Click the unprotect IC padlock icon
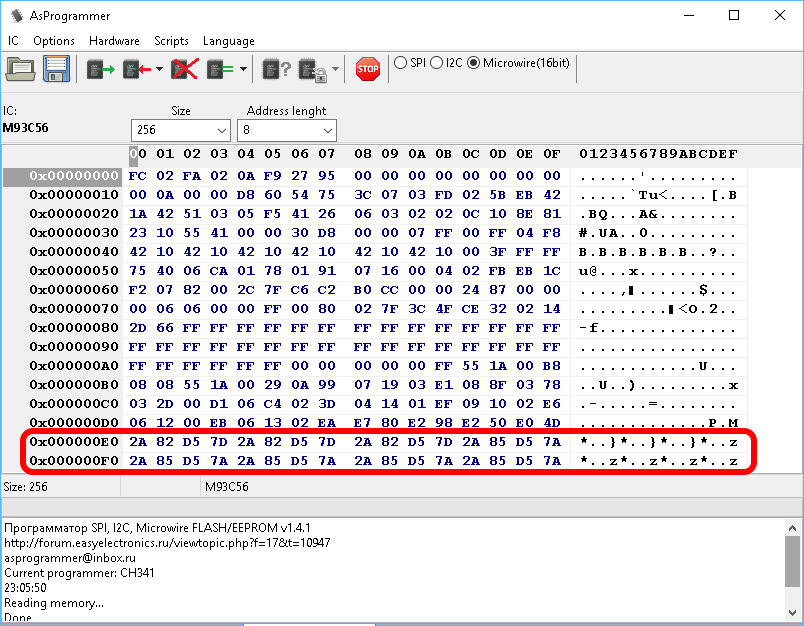The width and height of the screenshot is (804, 626). [x=313, y=68]
